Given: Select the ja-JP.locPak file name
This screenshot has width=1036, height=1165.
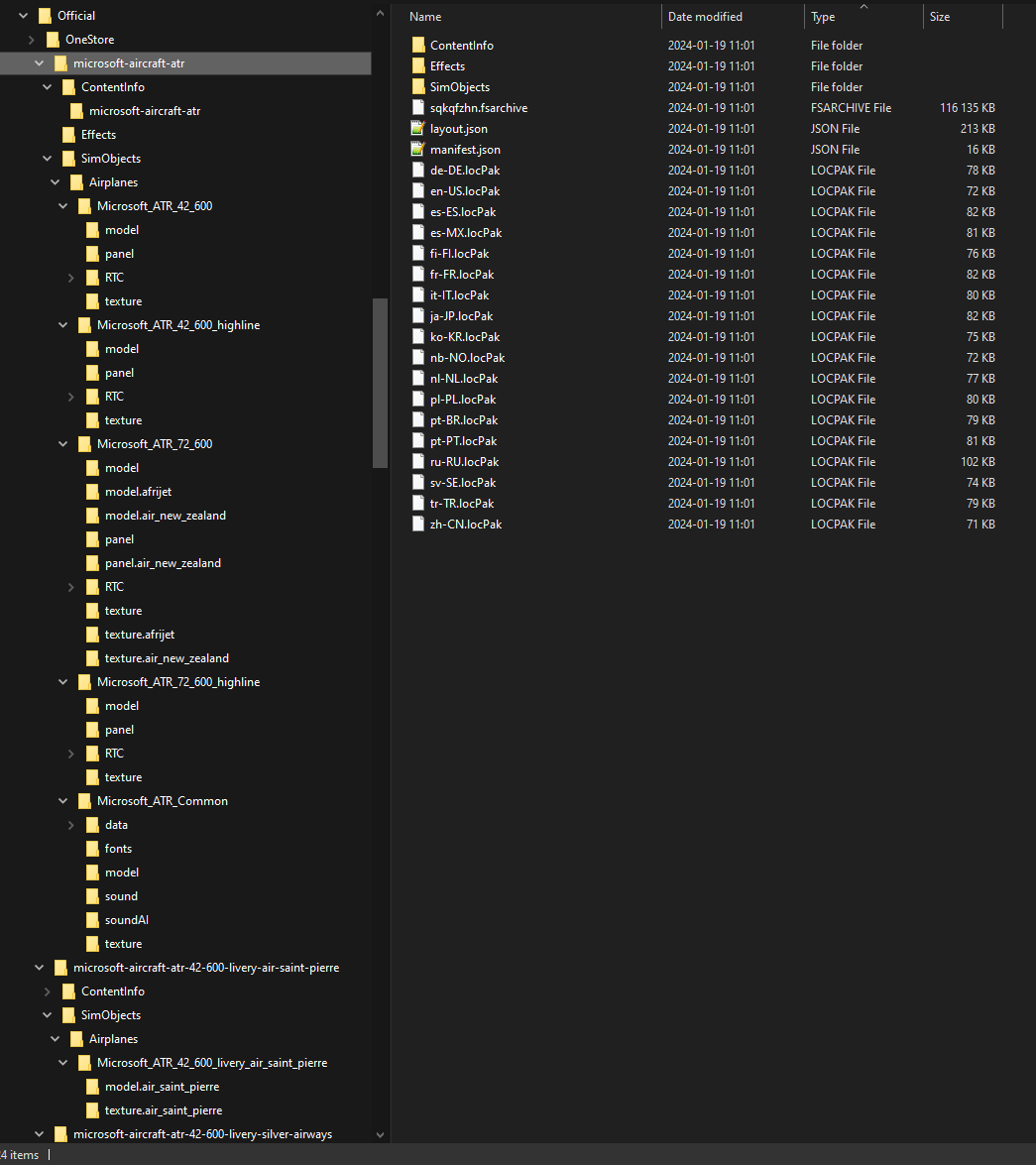Looking at the screenshot, I should click(x=461, y=315).
